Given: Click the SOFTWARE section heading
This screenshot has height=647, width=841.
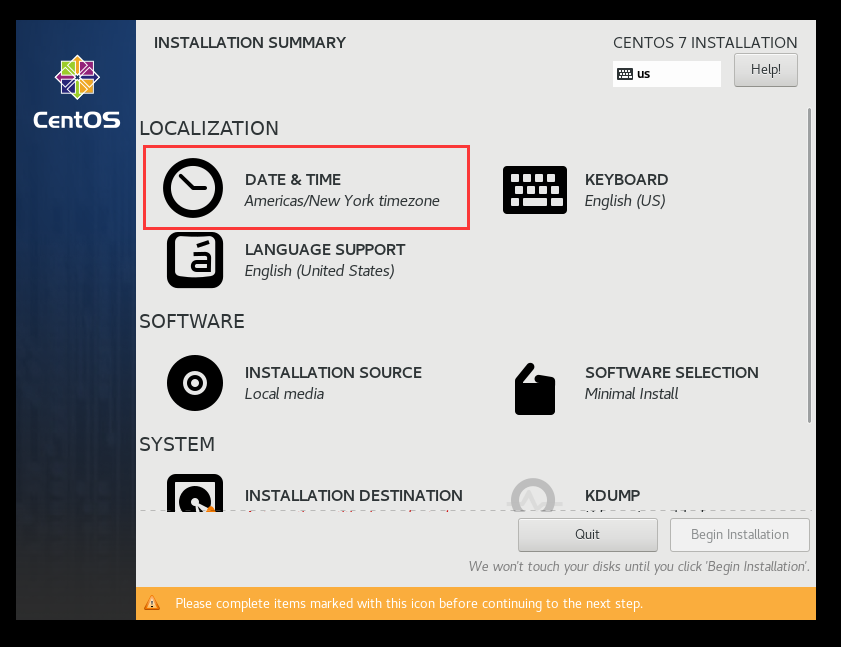Looking at the screenshot, I should [x=192, y=321].
